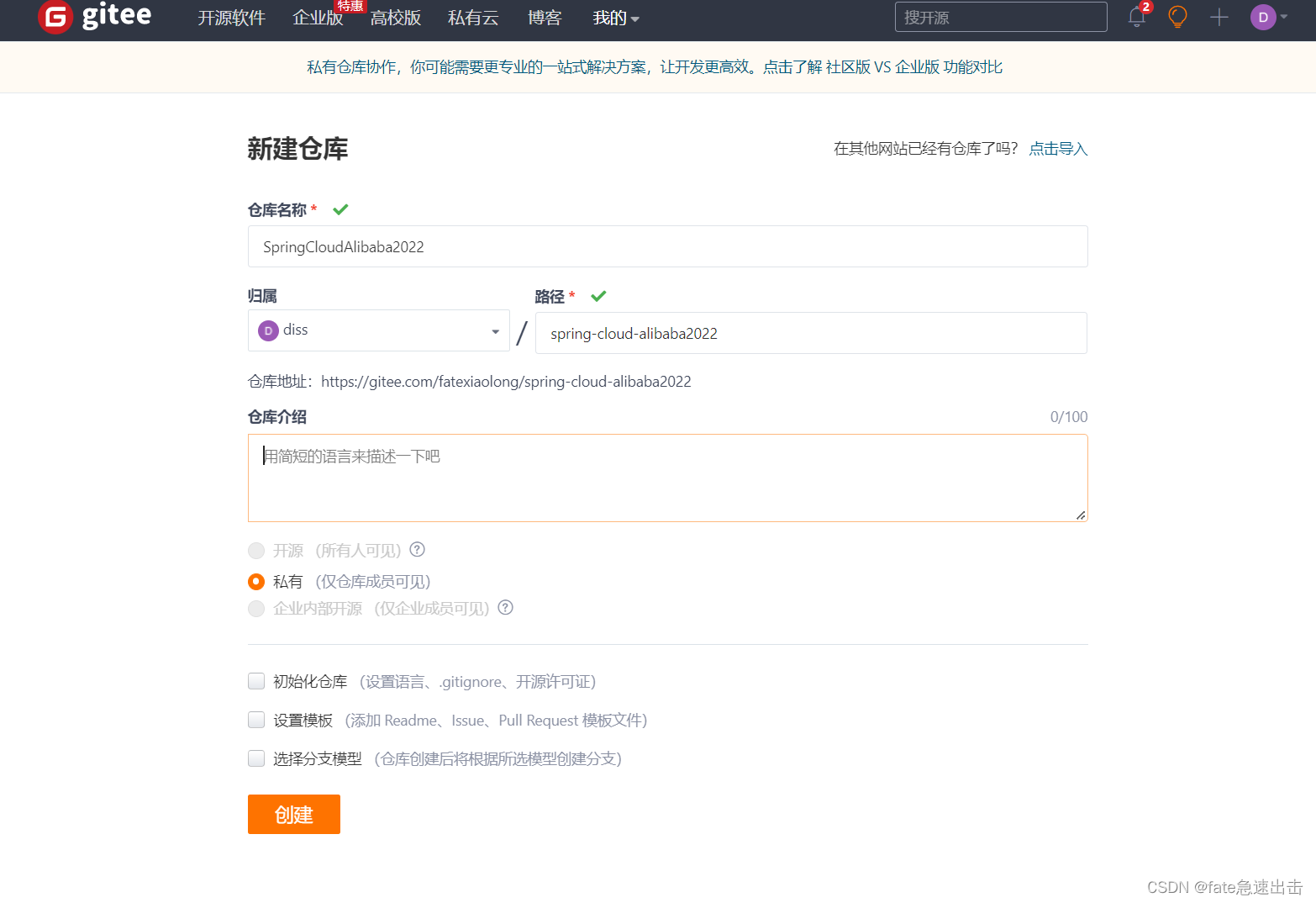Image resolution: width=1316 pixels, height=903 pixels.
Task: Click the 点击导入 import link
Action: point(1058,148)
